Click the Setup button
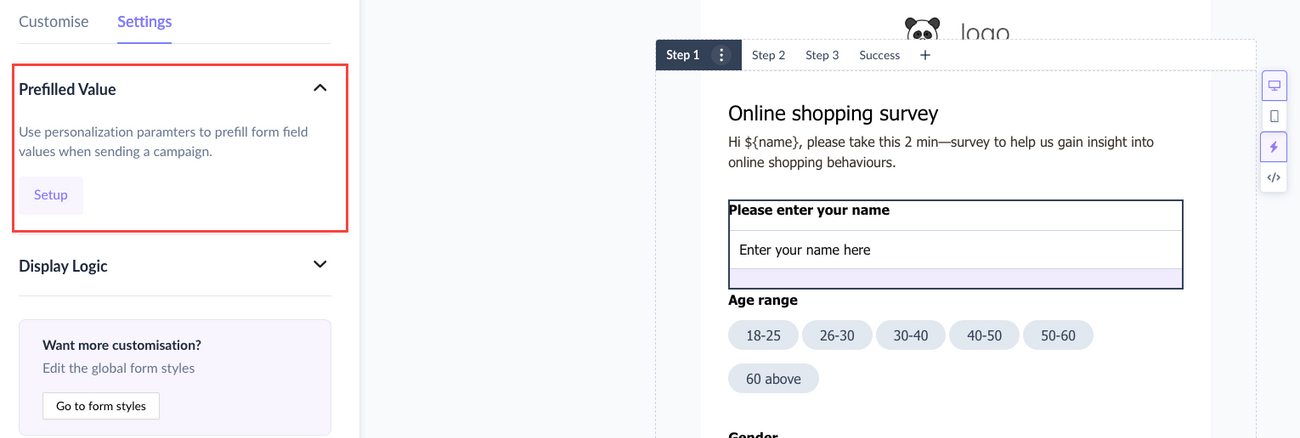1300x438 pixels. [51, 195]
